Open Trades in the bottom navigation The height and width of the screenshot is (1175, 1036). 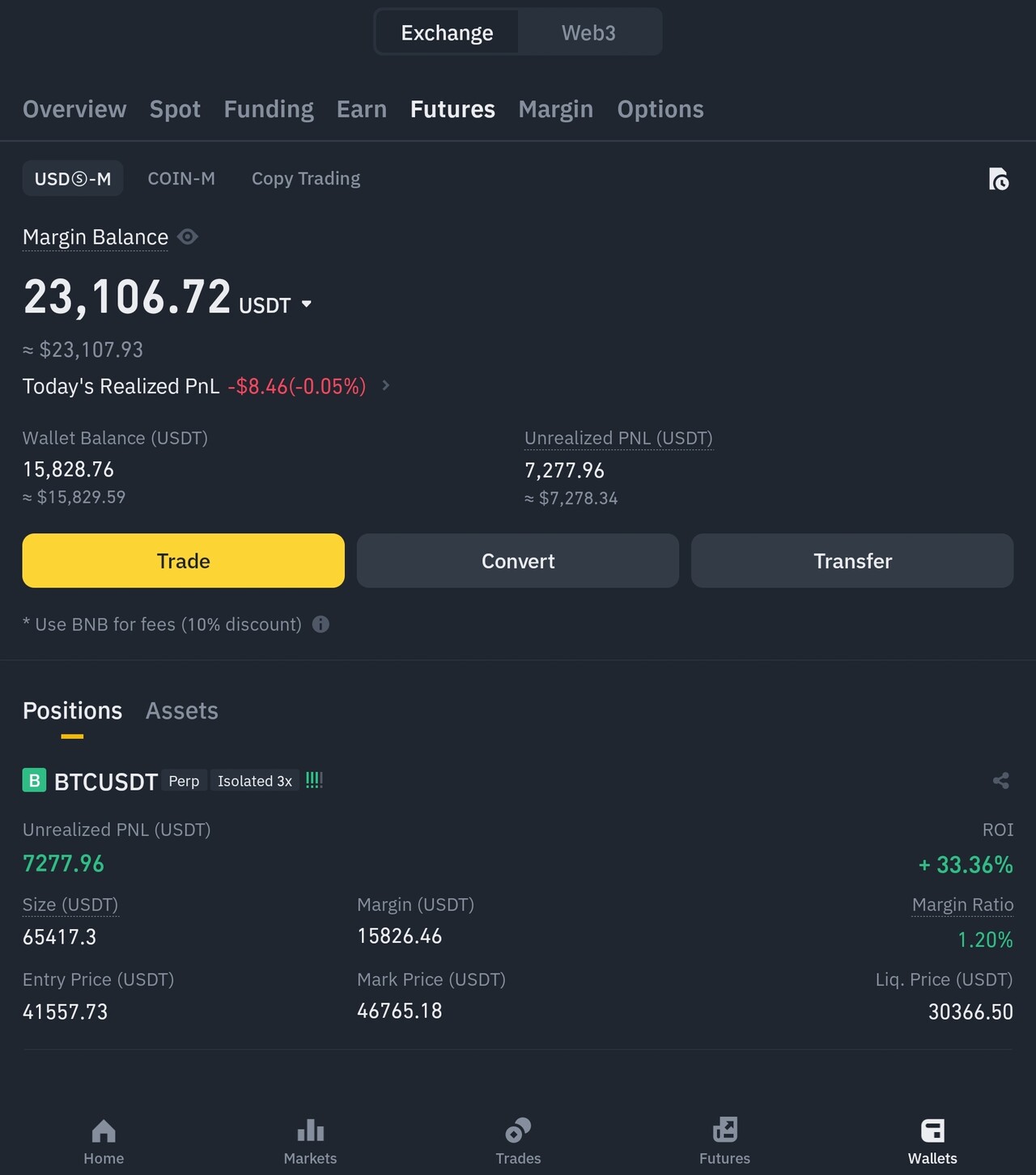pos(518,1141)
